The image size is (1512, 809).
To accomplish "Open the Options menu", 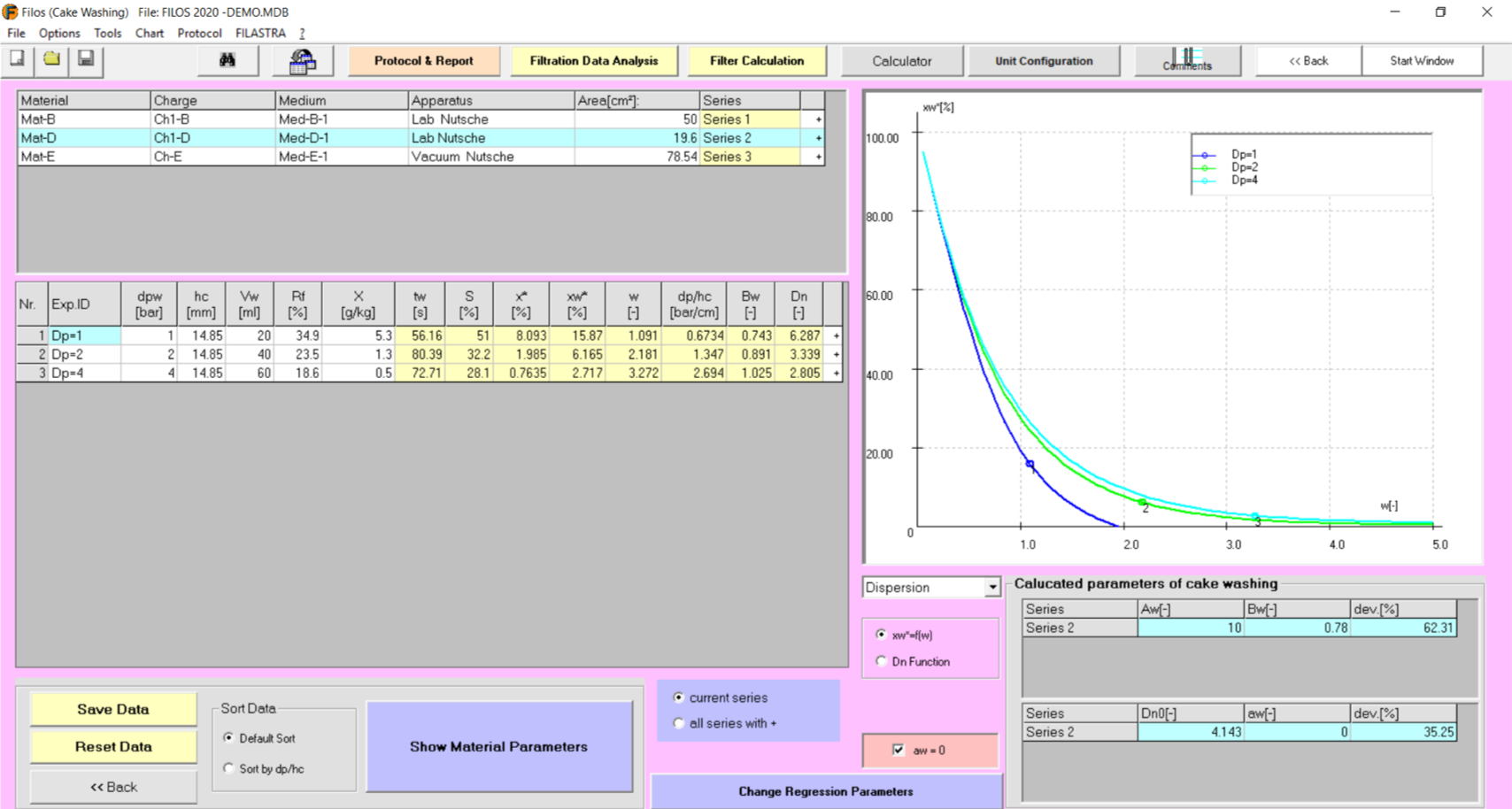I will (x=59, y=34).
